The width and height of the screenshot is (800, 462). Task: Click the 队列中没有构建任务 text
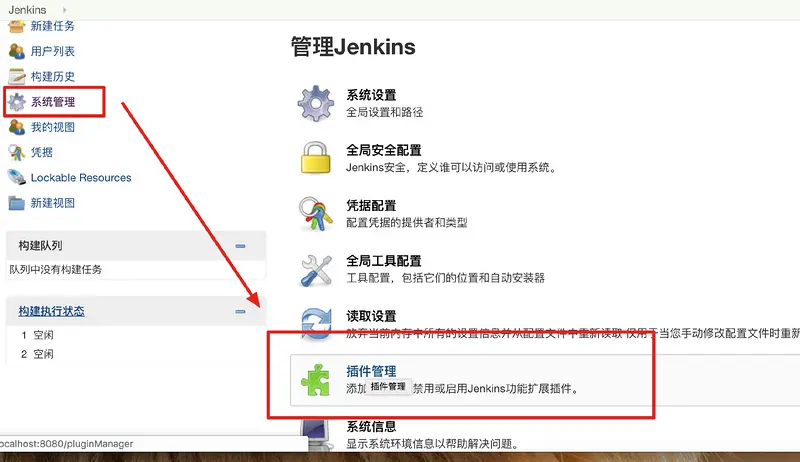pyautogui.click(x=56, y=269)
